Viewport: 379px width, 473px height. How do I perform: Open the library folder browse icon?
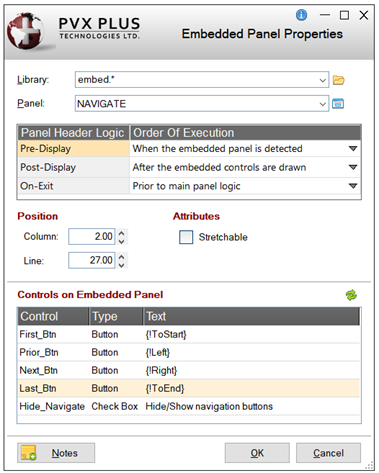tap(338, 80)
